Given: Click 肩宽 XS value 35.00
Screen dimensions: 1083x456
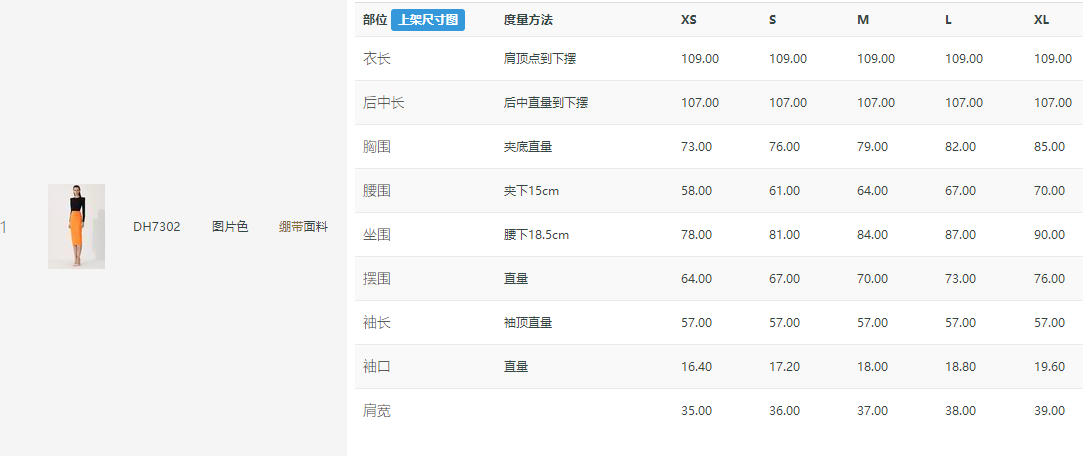Looking at the screenshot, I should click(x=696, y=411).
